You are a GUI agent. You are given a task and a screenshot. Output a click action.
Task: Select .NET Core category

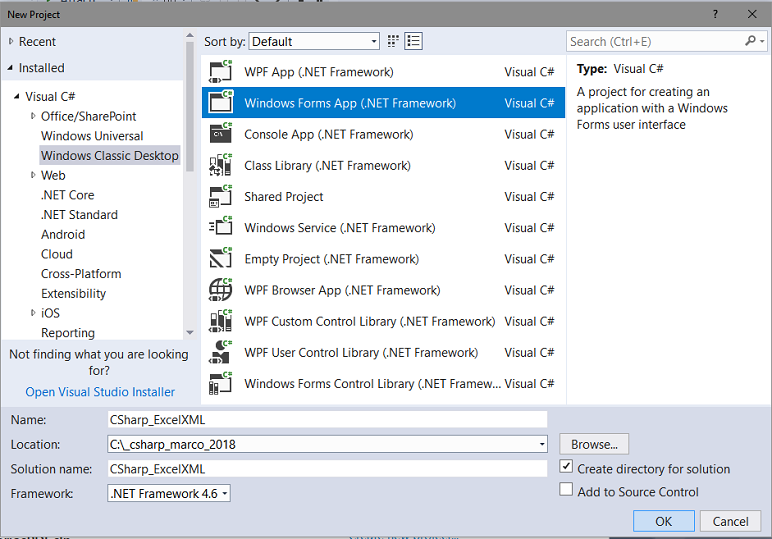click(x=67, y=195)
